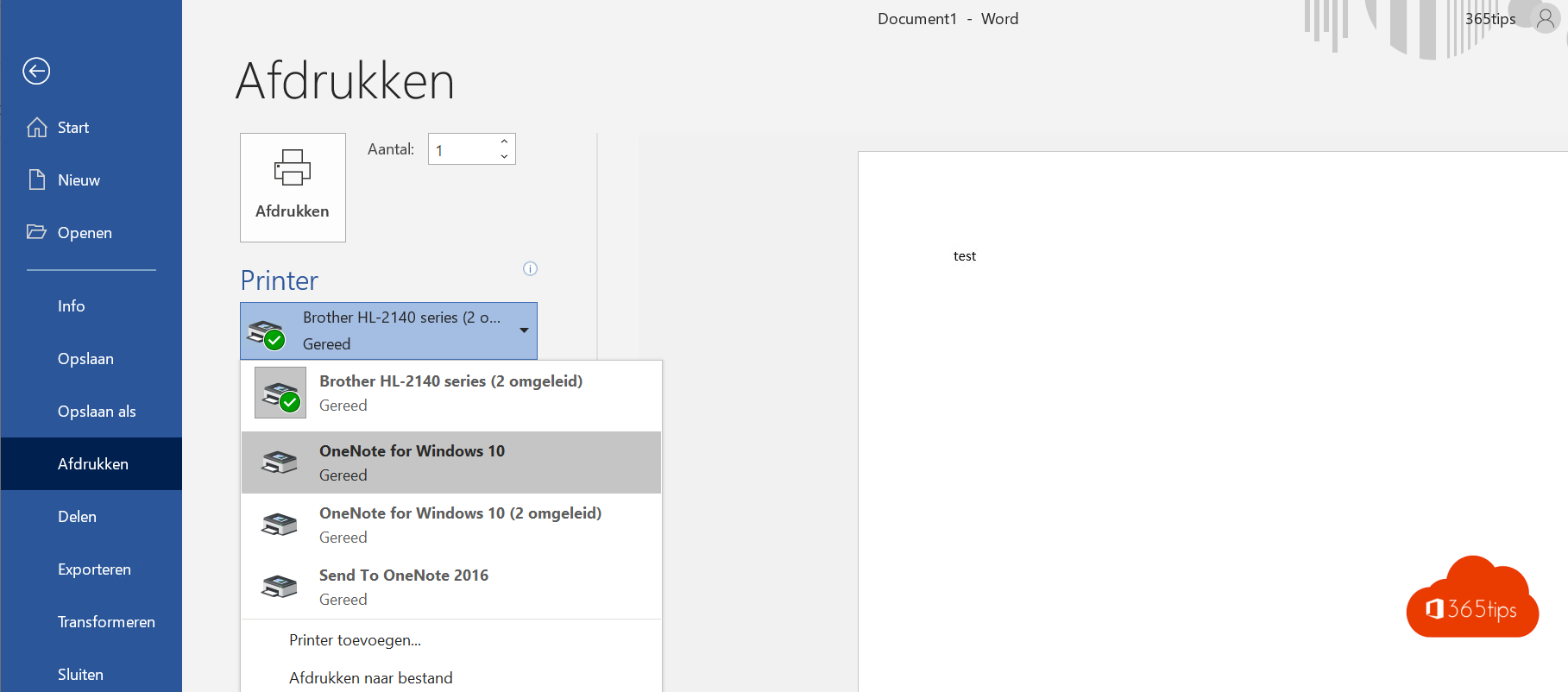Image resolution: width=1568 pixels, height=692 pixels.
Task: Open the Start page
Action: [x=91, y=128]
